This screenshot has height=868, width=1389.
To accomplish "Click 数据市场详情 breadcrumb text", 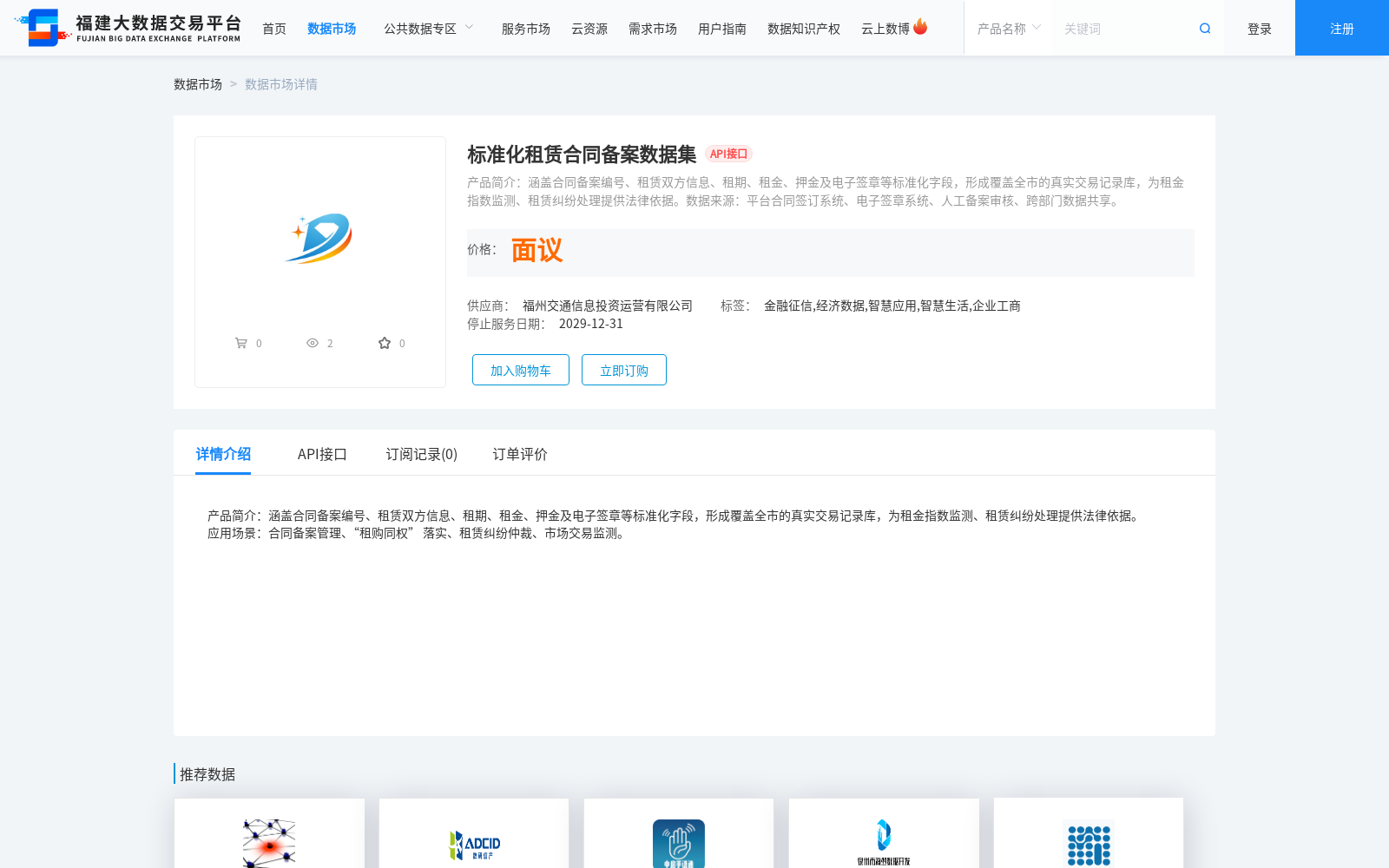I will tap(281, 84).
